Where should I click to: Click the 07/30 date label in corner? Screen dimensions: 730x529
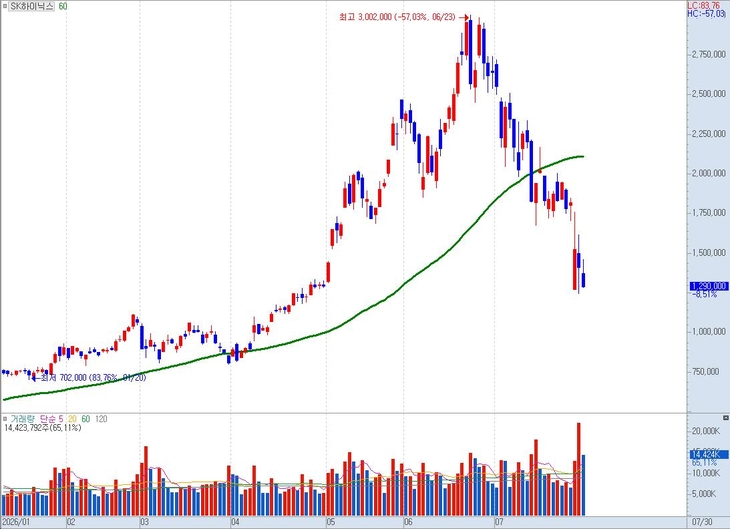click(x=703, y=522)
